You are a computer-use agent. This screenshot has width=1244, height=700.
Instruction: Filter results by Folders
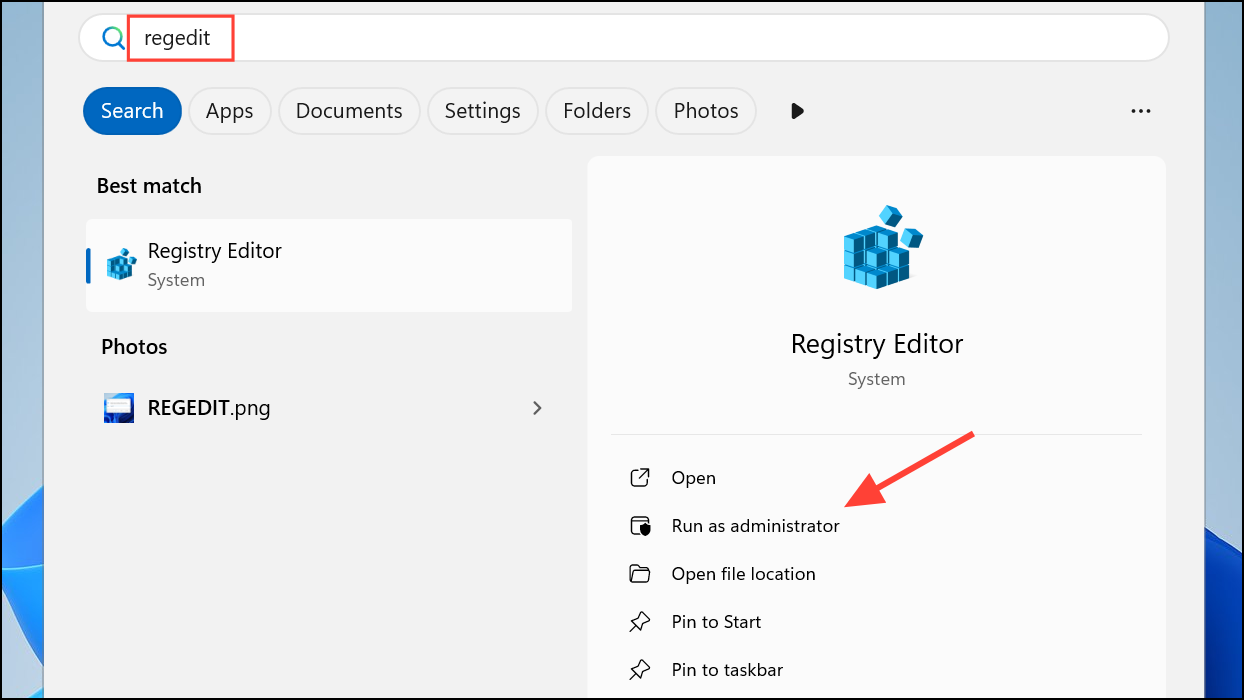(597, 111)
